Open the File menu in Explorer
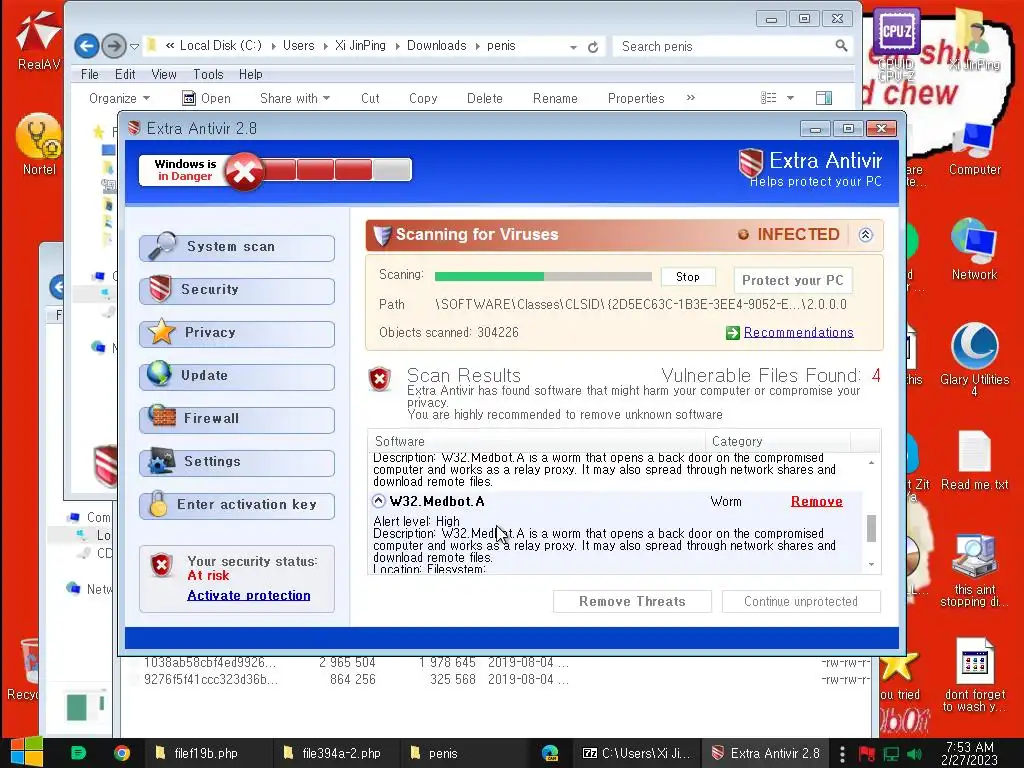This screenshot has width=1024, height=768. (90, 74)
